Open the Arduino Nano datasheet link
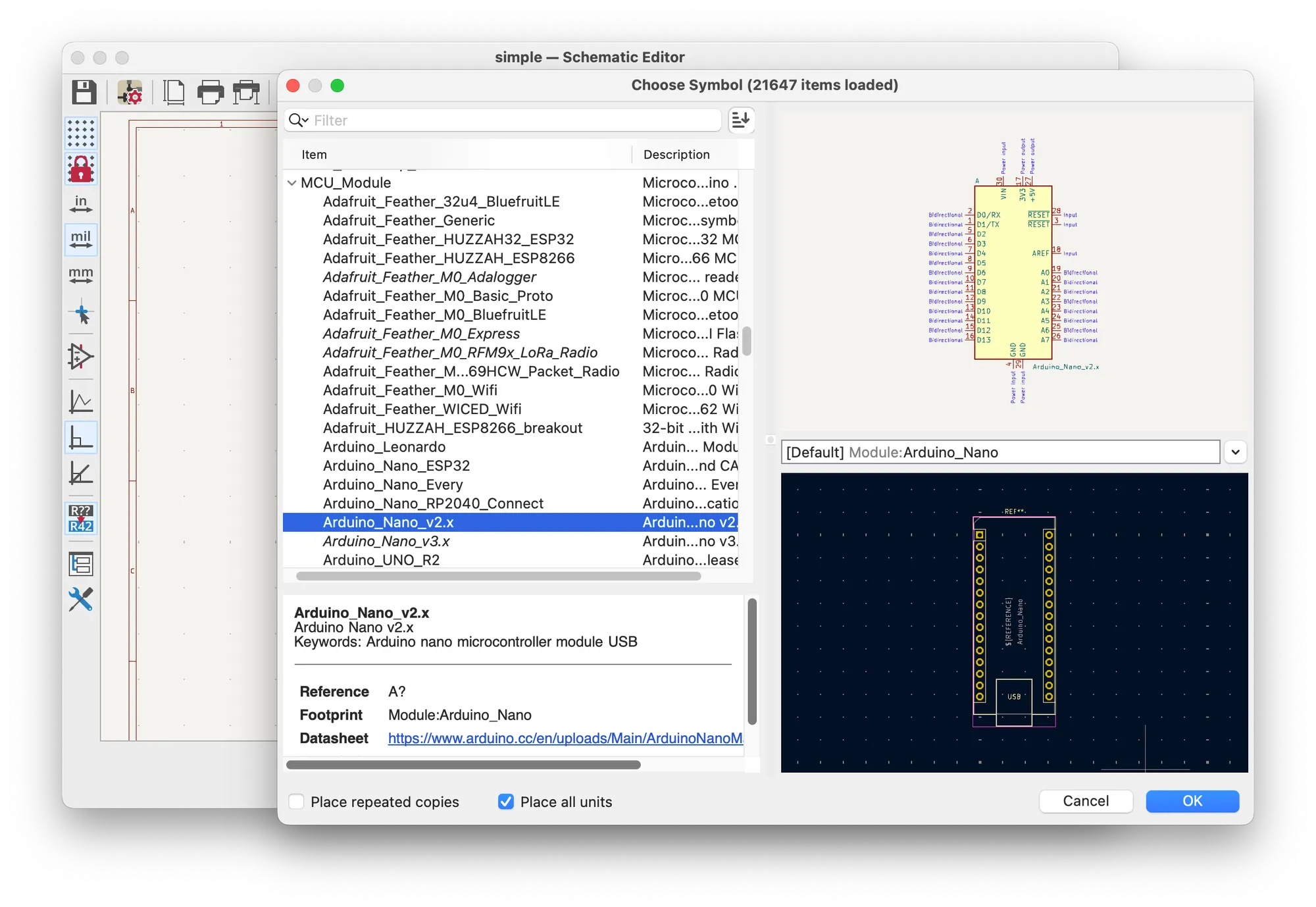Screen dimensions: 1316x907 point(565,739)
